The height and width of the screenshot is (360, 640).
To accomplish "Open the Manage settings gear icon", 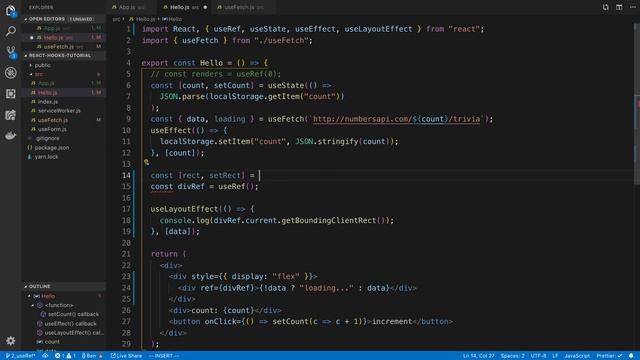I will [11, 340].
